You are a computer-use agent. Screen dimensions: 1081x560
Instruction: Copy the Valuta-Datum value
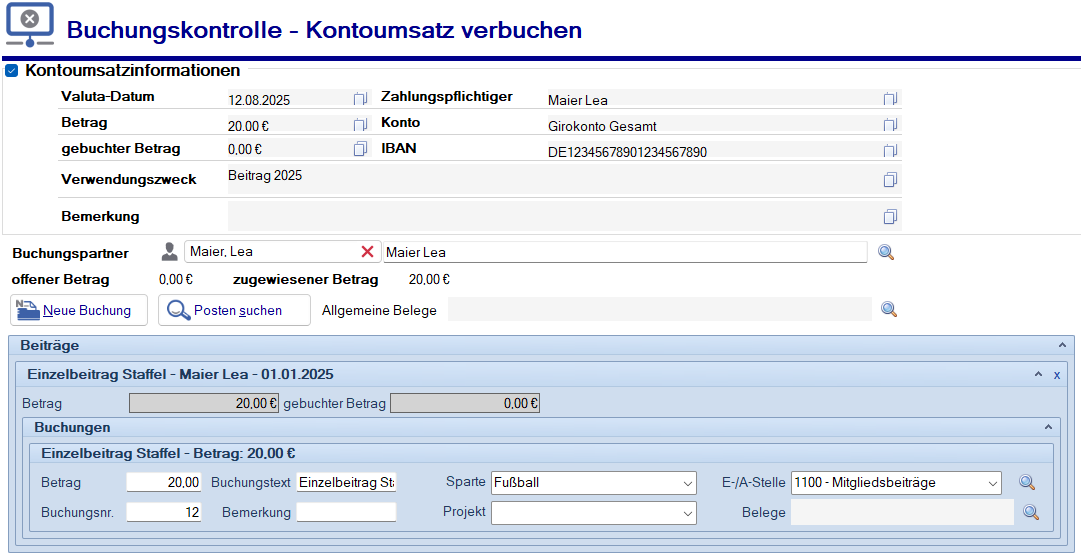[360, 99]
